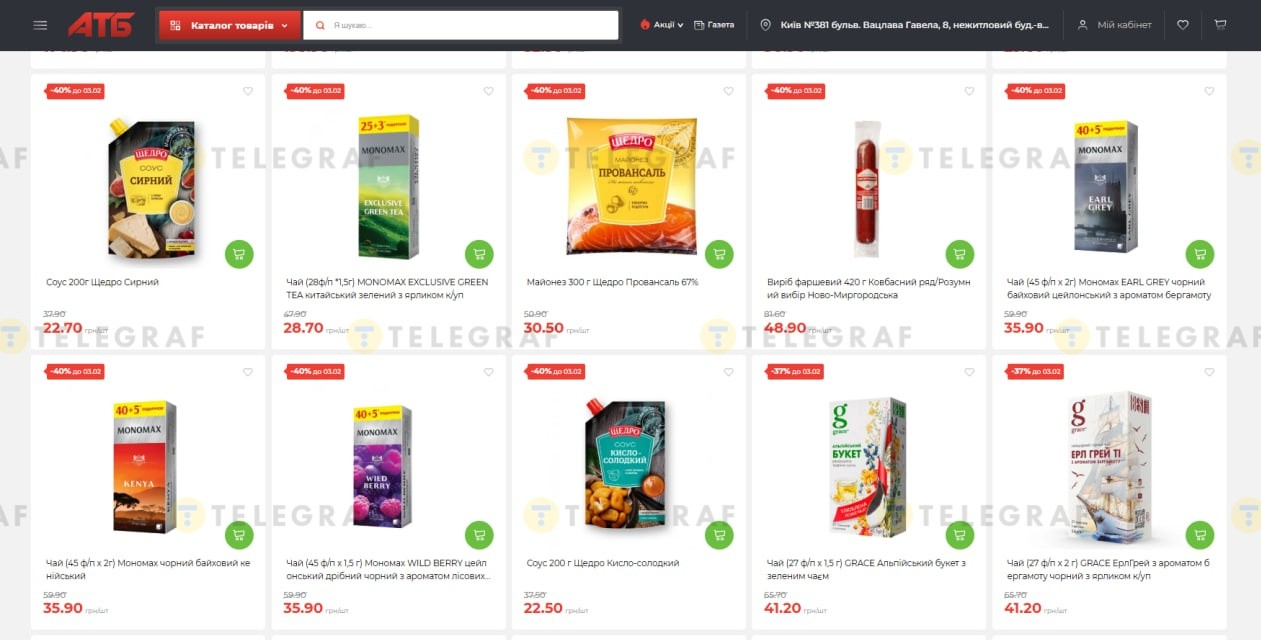Favorite the Monomax Exclusive Green Tea
This screenshot has height=640, width=1261.
pos(489,91)
